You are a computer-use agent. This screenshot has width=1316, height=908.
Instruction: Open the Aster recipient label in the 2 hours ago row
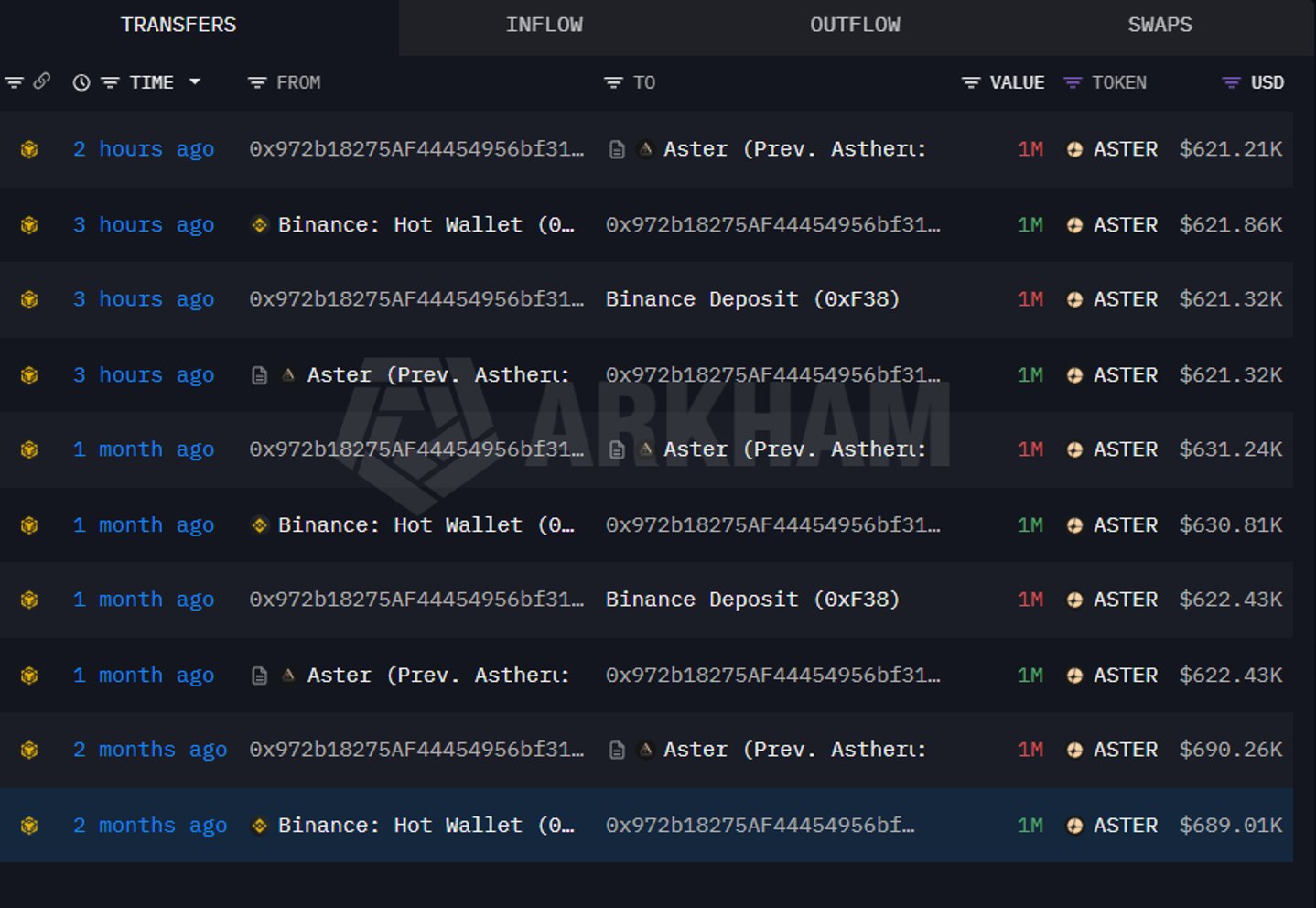794,149
